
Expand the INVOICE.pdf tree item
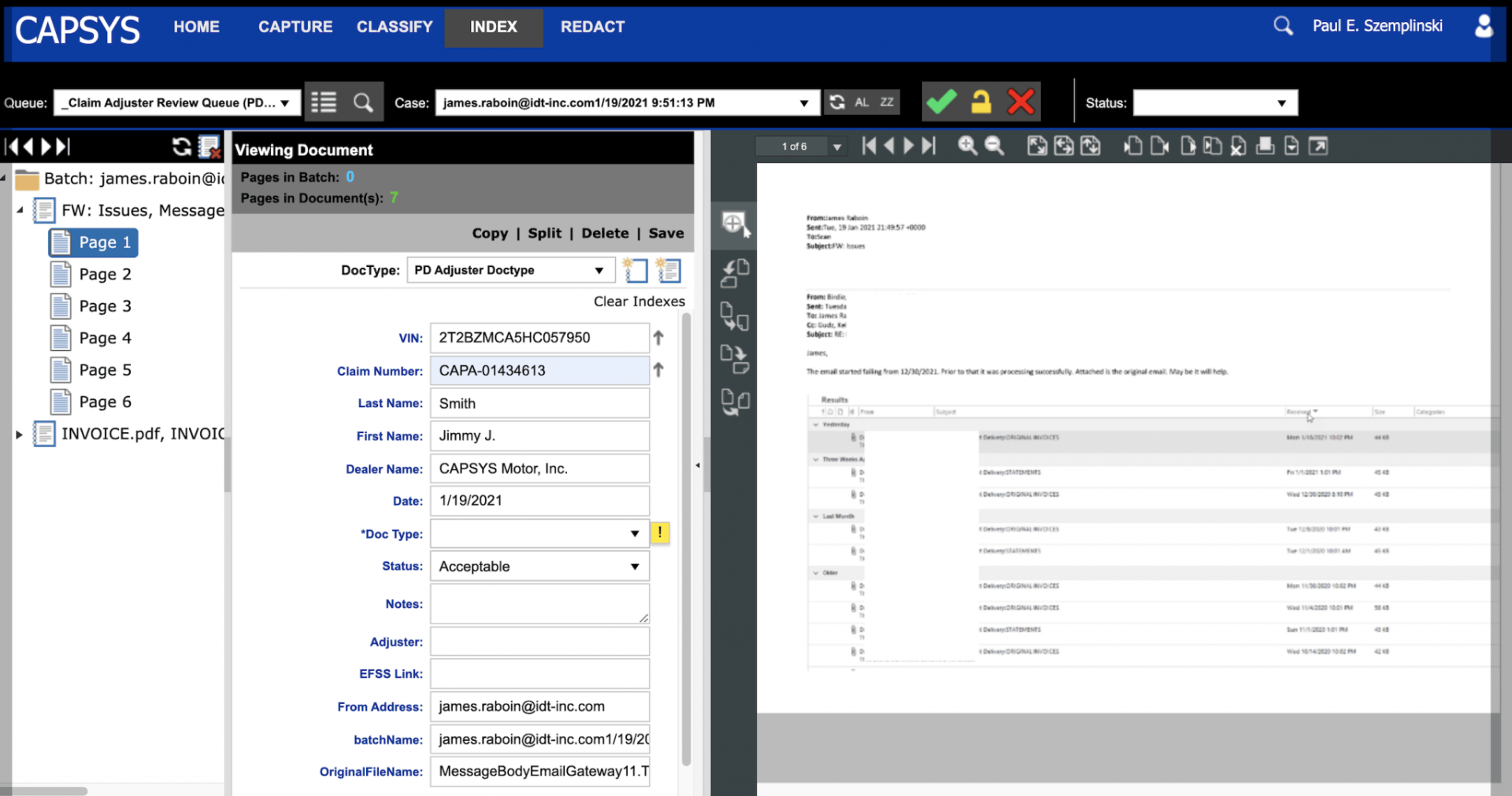(x=18, y=434)
